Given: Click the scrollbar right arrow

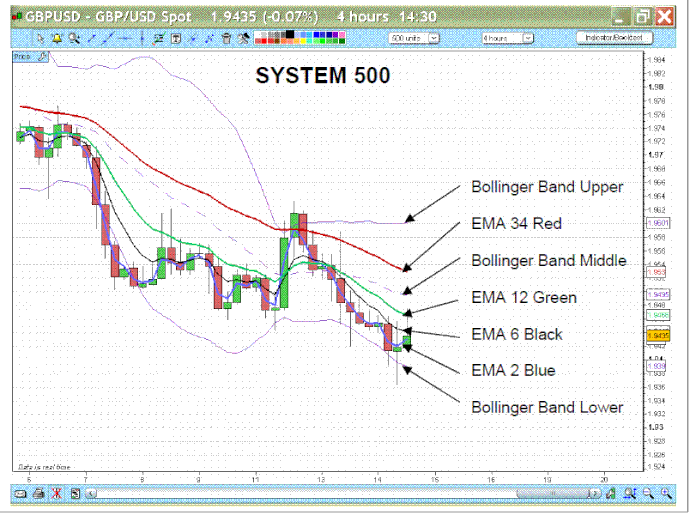Looking at the screenshot, I should pos(595,493).
